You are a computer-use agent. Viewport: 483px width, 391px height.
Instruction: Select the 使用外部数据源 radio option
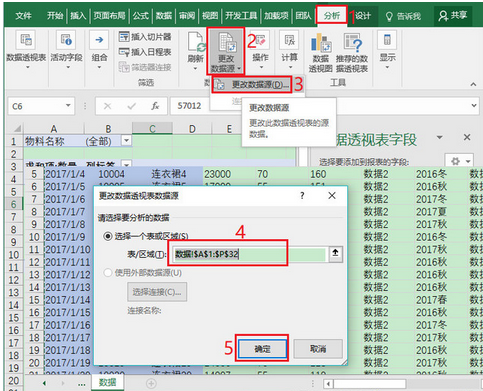(108, 273)
